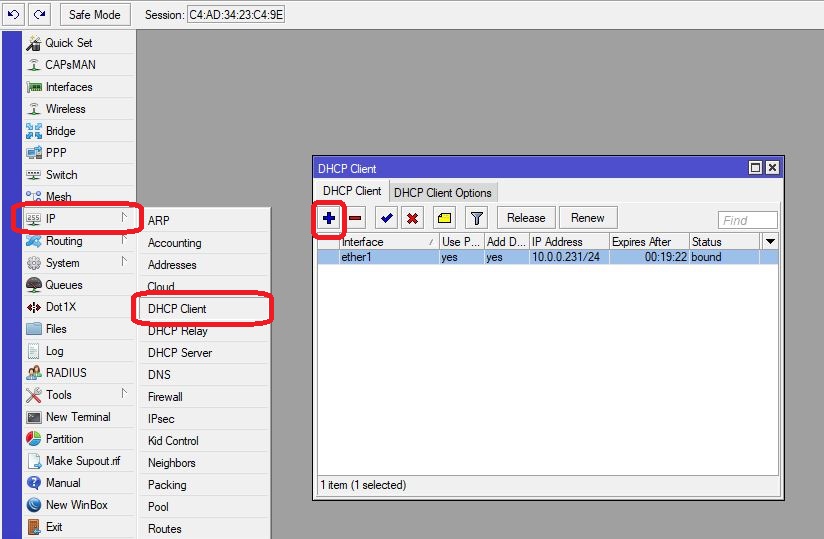Click the funnel Filter icon

pos(476,218)
